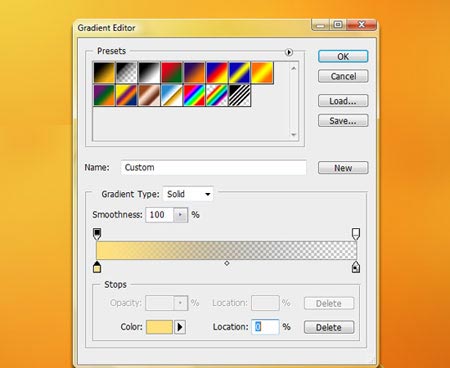
Task: Click the gradient preview bar
Action: tap(227, 250)
